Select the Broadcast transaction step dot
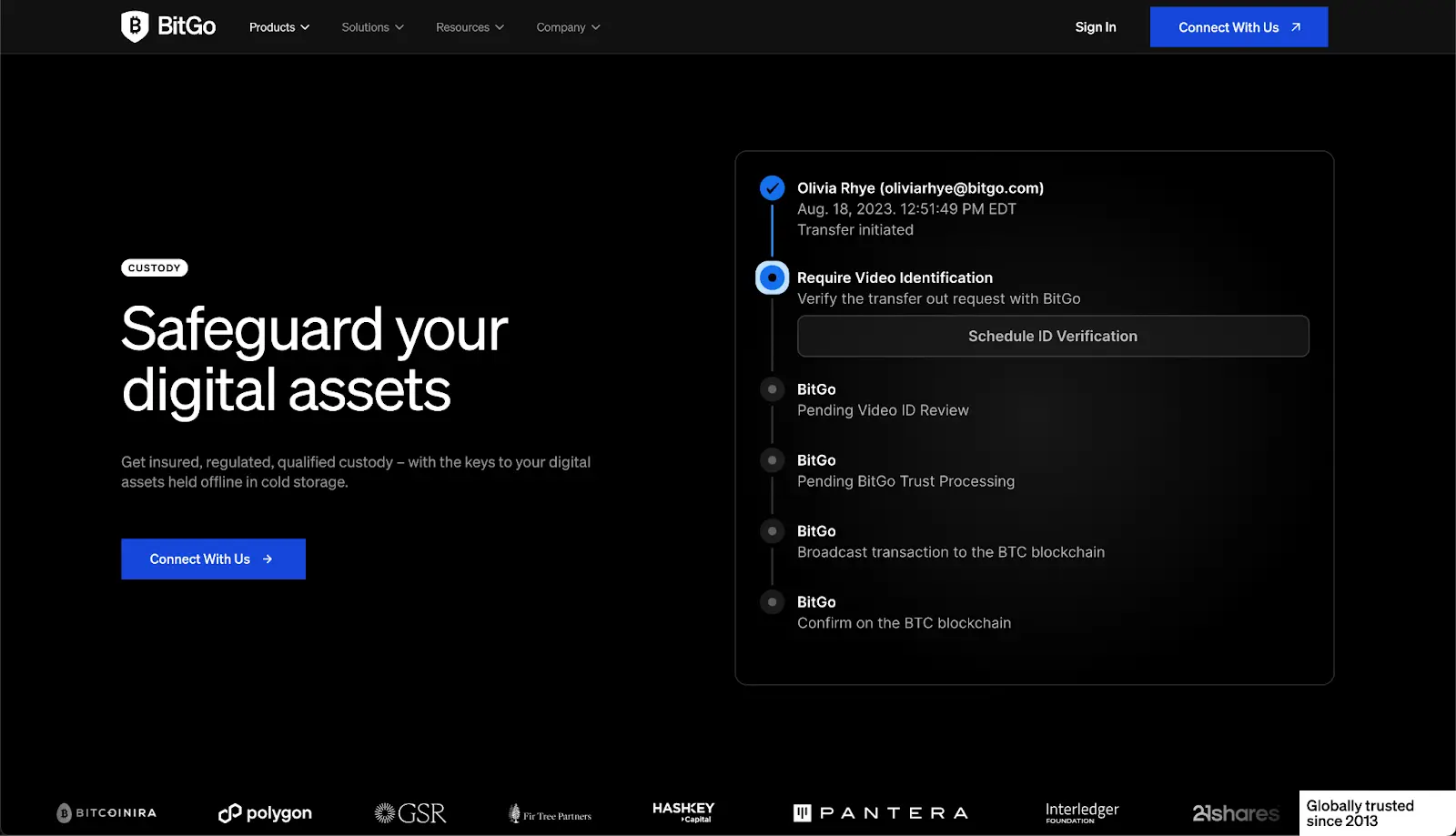Screen dimensions: 1456x836 point(772,531)
